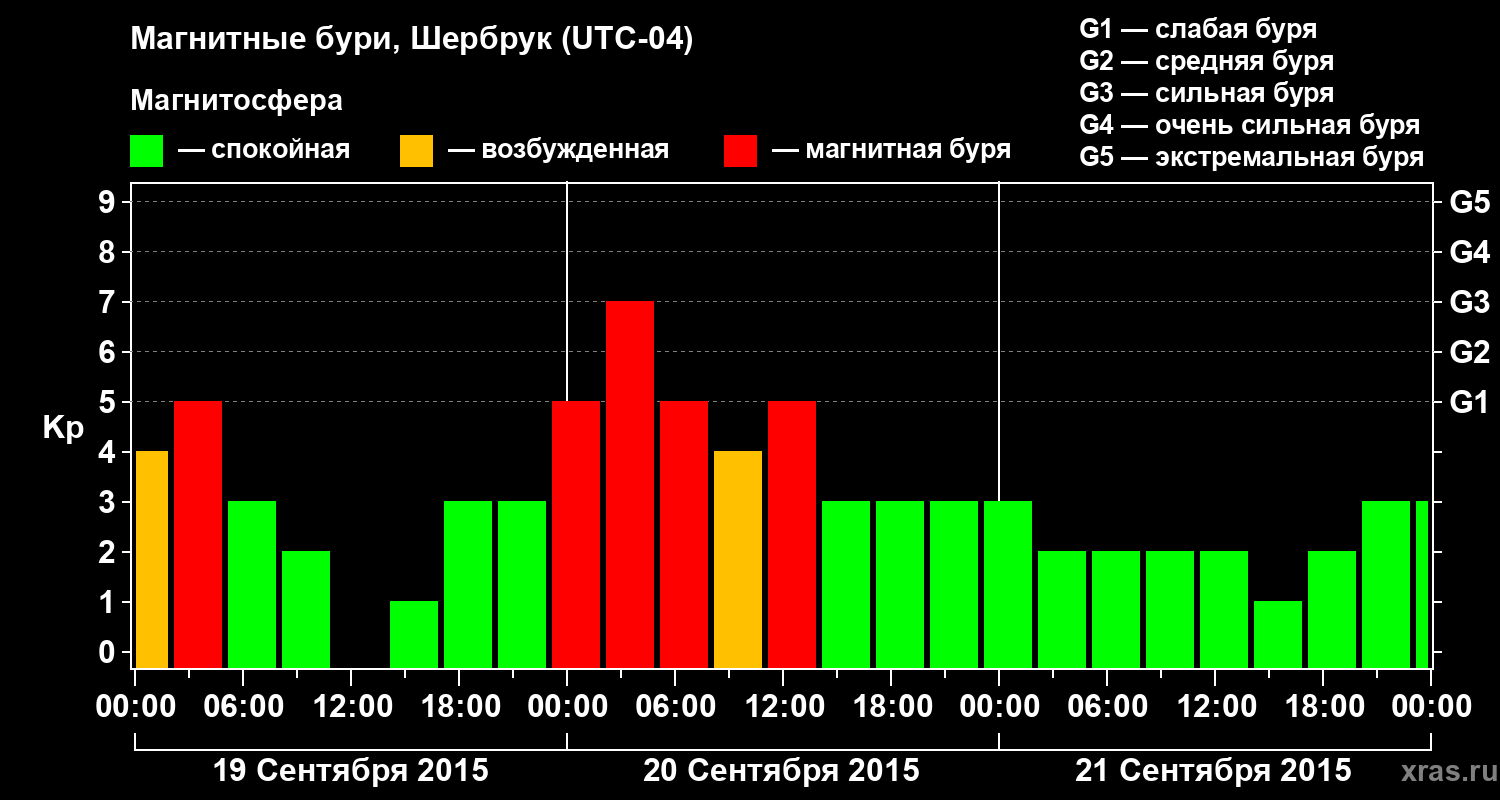1500x800 pixels.
Task: Click the '21 Сентября 2015' date label
Action: tap(1213, 771)
